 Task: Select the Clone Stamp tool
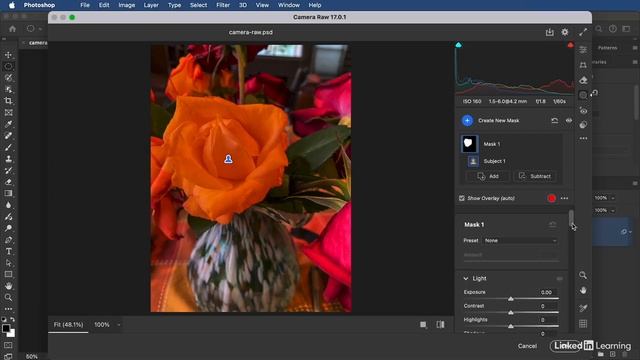click(x=8, y=159)
